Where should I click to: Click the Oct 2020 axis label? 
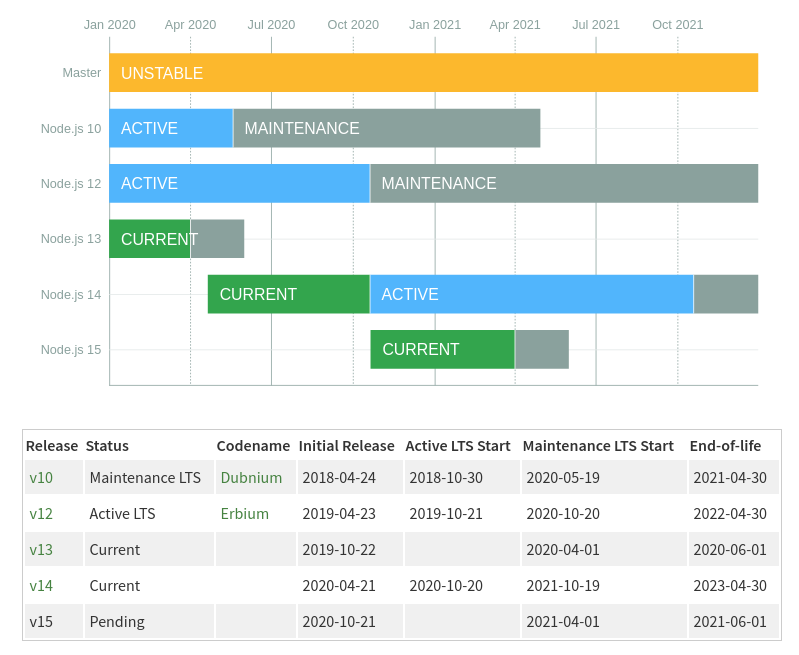pos(353,24)
